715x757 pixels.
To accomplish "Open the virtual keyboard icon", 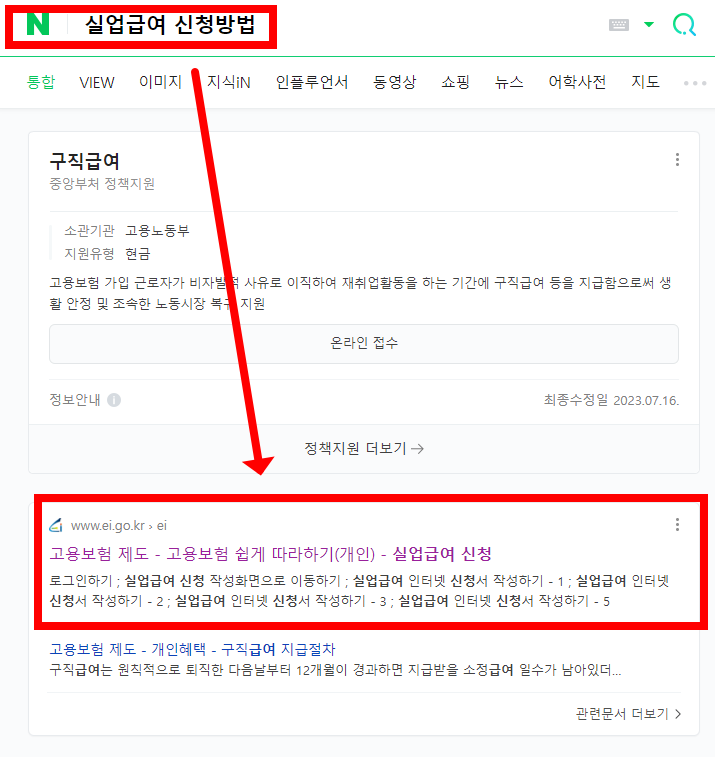I will click(x=618, y=25).
